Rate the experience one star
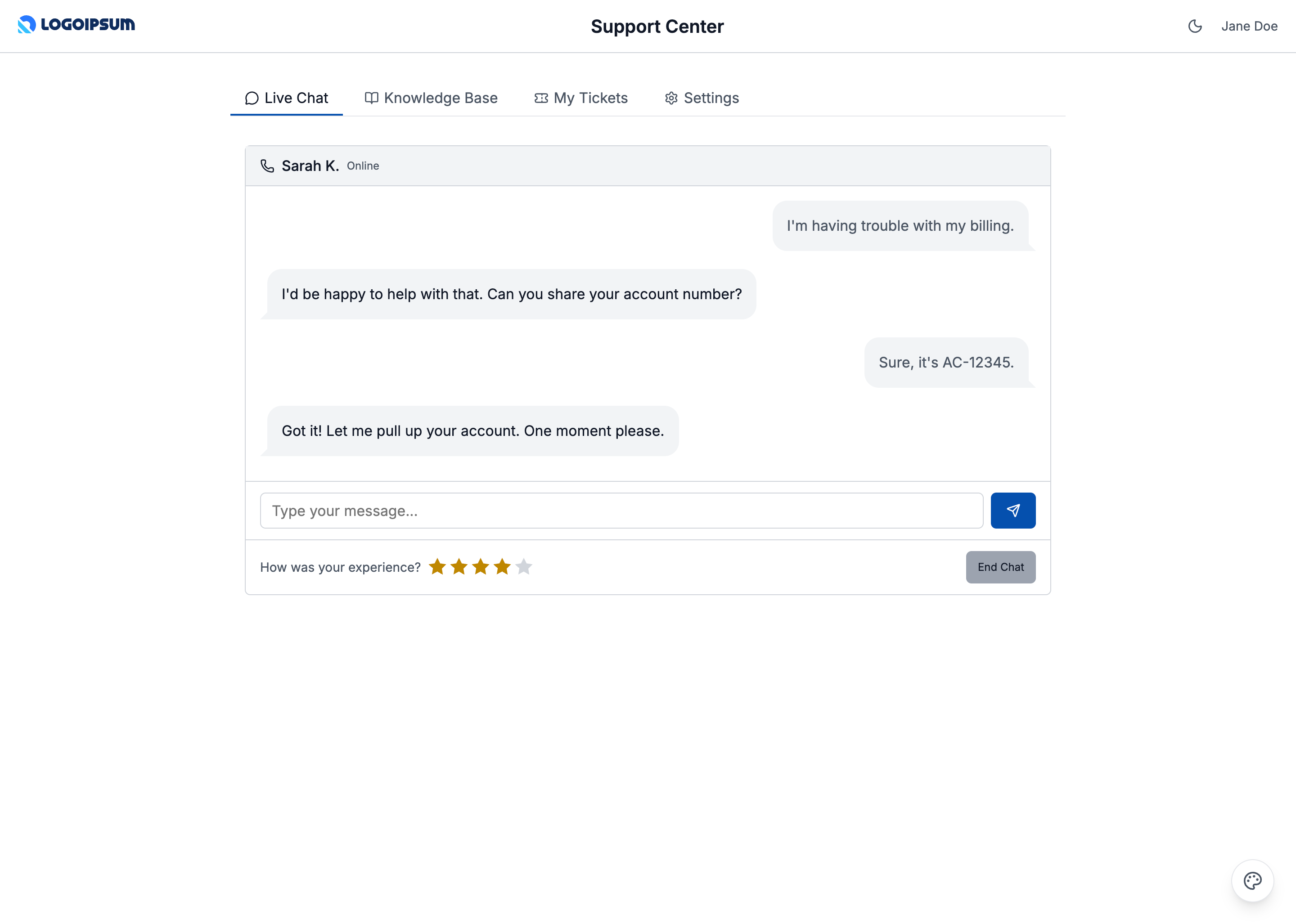 tap(437, 567)
